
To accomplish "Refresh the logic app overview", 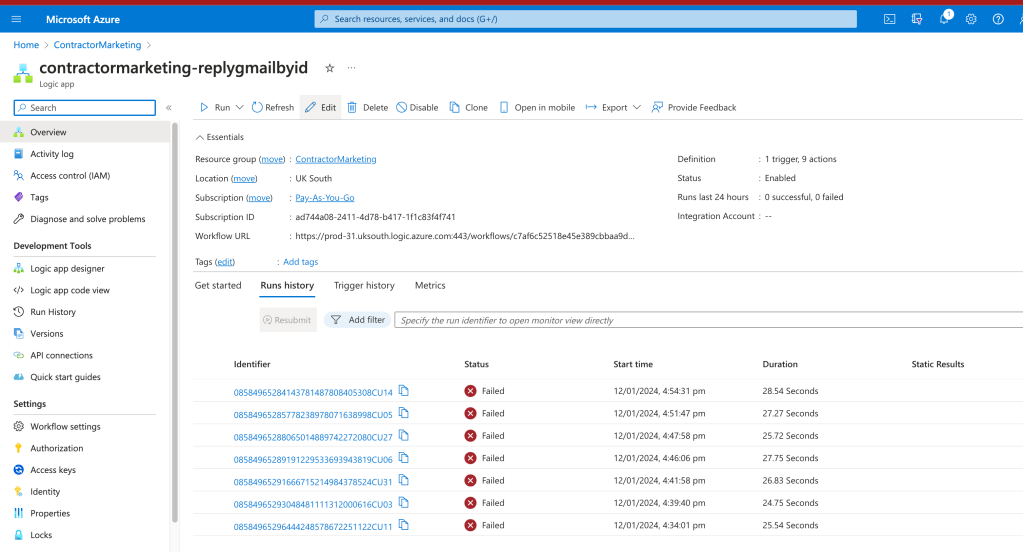I will (273, 108).
